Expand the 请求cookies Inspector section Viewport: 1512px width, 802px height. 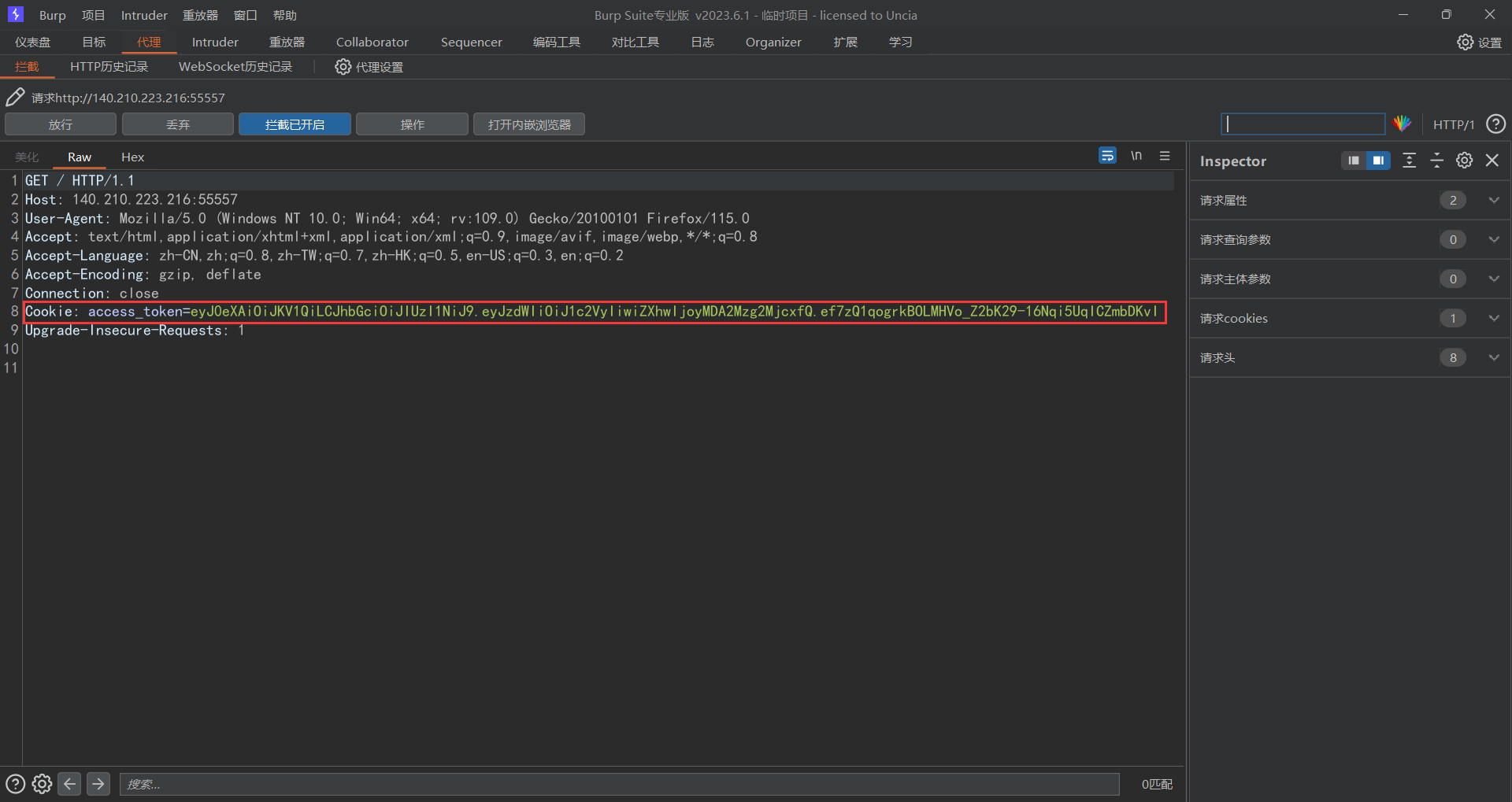(x=1494, y=318)
